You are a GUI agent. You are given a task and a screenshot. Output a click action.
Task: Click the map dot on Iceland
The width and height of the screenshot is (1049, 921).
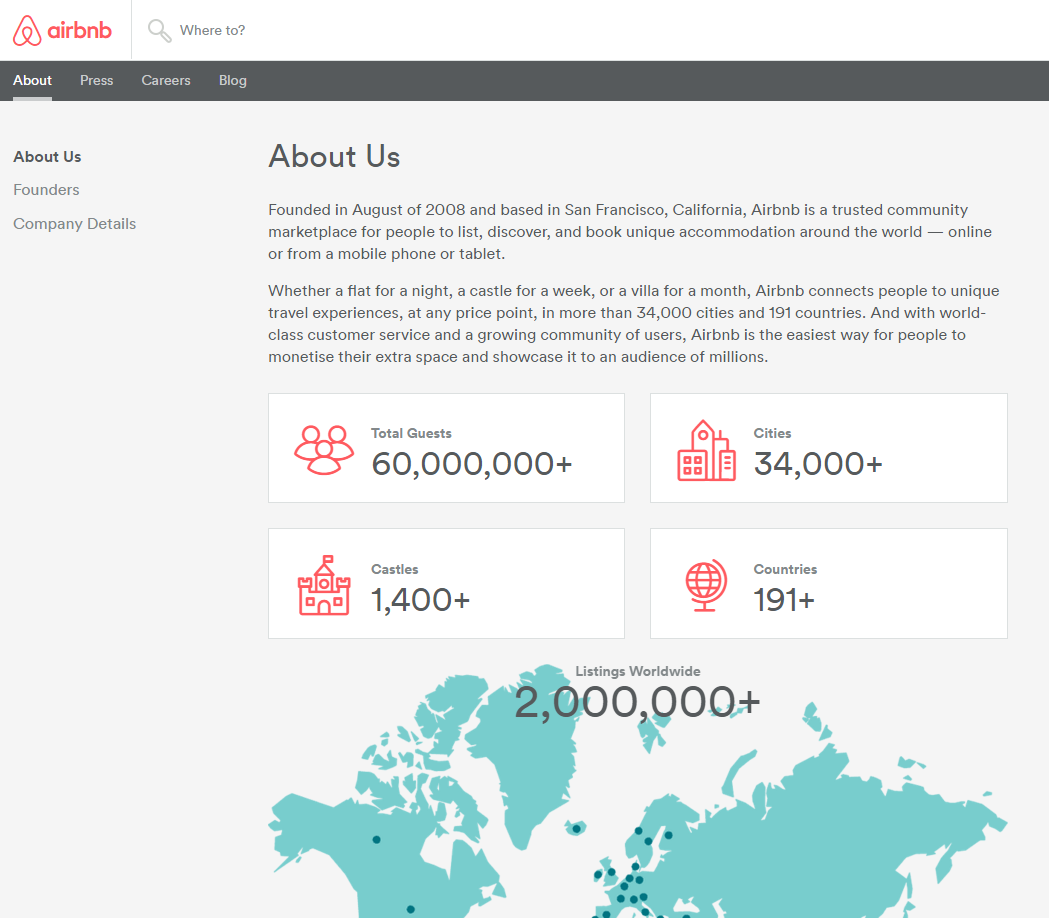point(577,828)
